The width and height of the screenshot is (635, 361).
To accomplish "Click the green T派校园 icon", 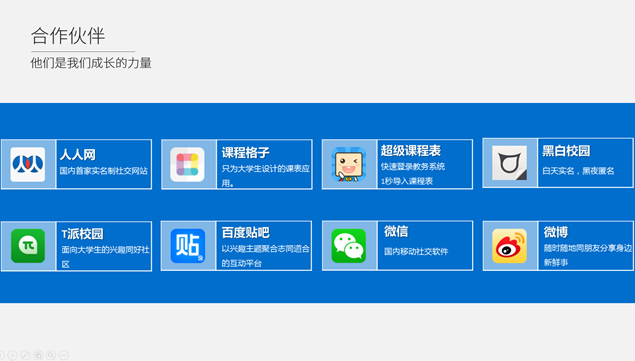I will 28,246.
